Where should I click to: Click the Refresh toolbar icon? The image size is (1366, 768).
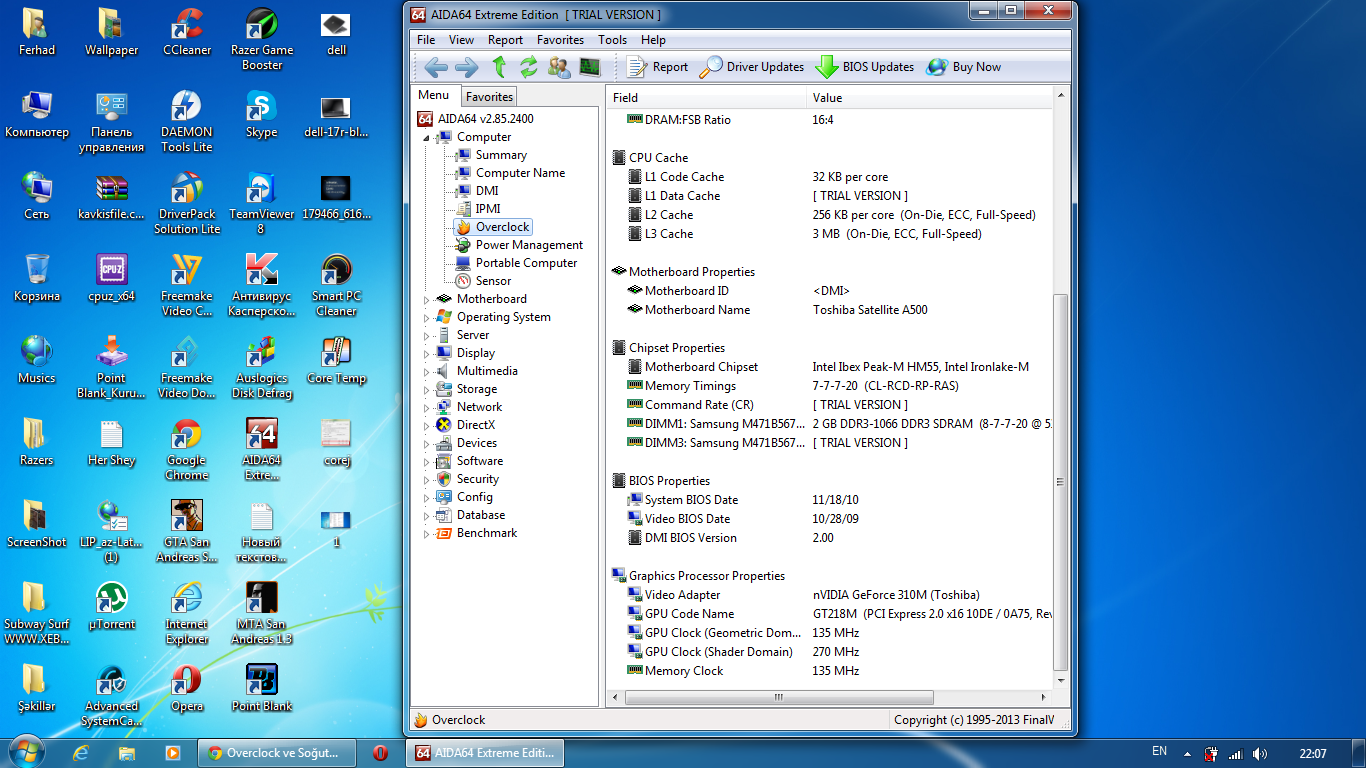529,67
